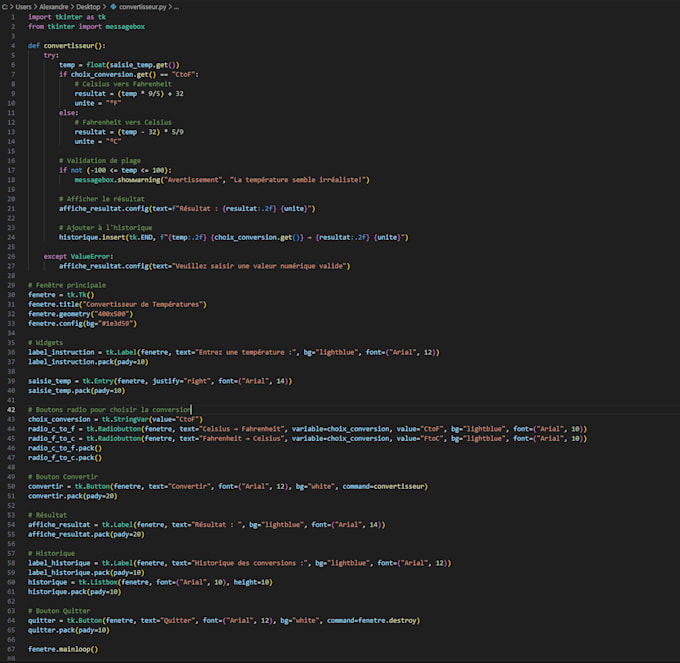The image size is (680, 663).
Task: Click 'fenetre.geometry("400x500")' line
Action: 81,314
